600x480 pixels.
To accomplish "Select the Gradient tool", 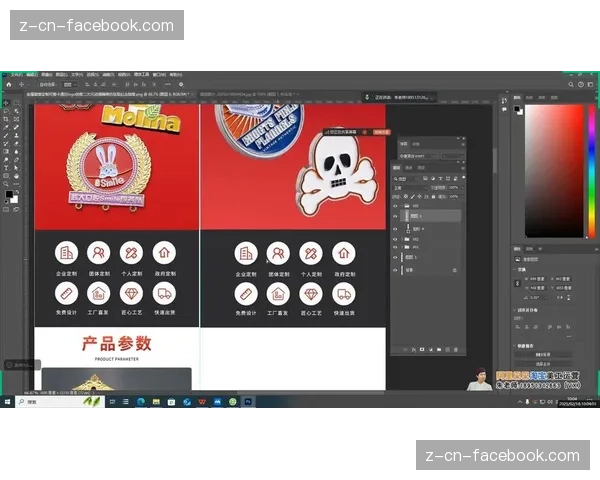I will [x=7, y=152].
